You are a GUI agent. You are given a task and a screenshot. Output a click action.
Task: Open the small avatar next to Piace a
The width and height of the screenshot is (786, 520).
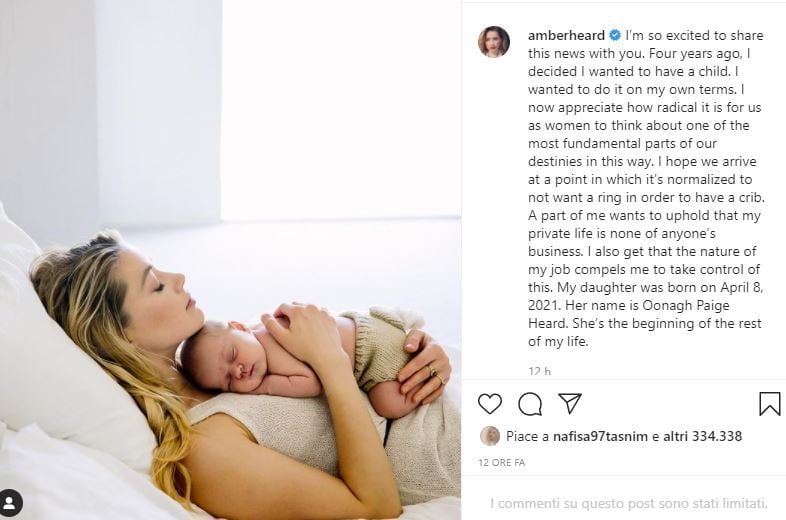click(490, 436)
